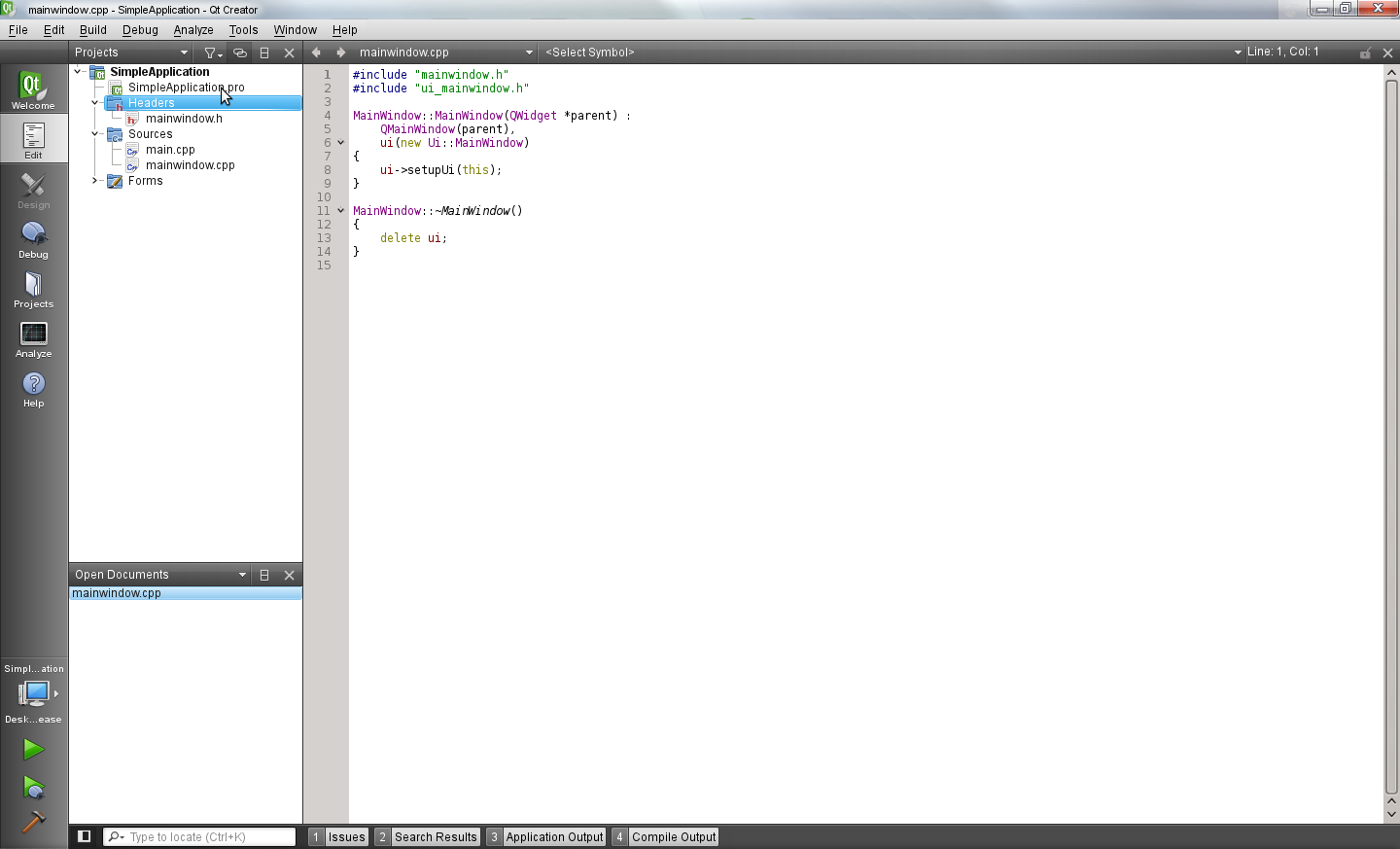Screen dimensions: 1400x849
Task: Open the Open Documents view dropdown
Action: pos(160,575)
